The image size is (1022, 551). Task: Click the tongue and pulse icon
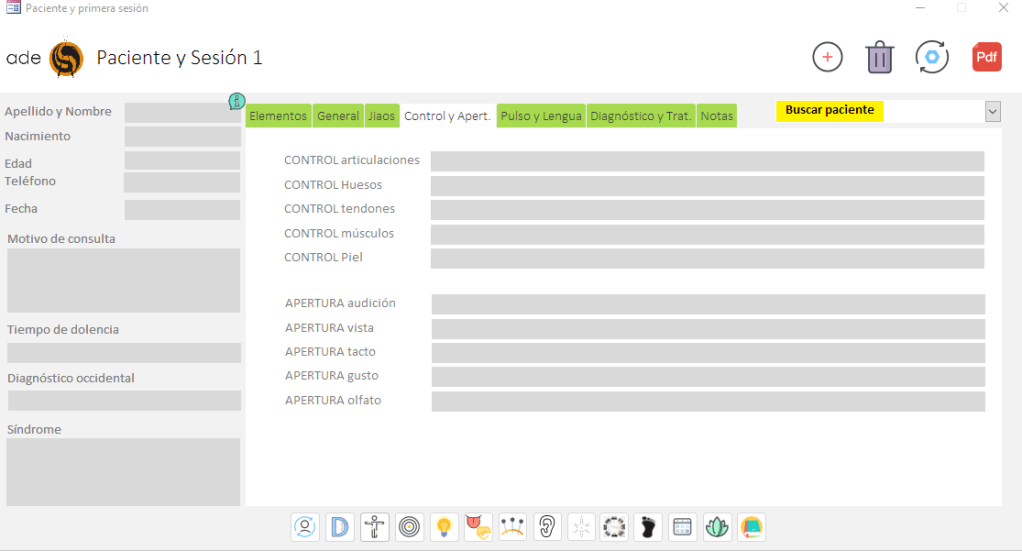point(478,527)
